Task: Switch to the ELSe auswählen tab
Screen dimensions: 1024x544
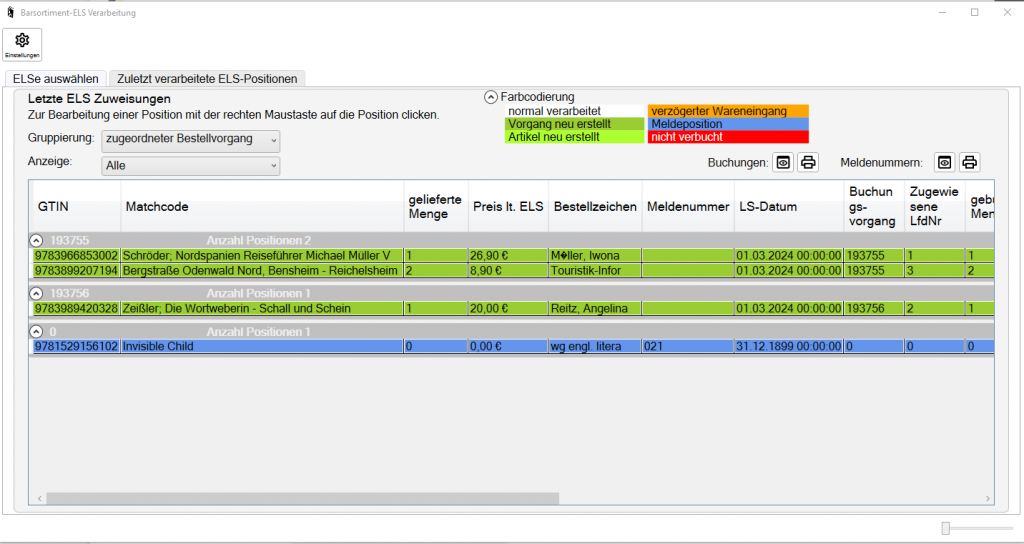Action: [56, 78]
